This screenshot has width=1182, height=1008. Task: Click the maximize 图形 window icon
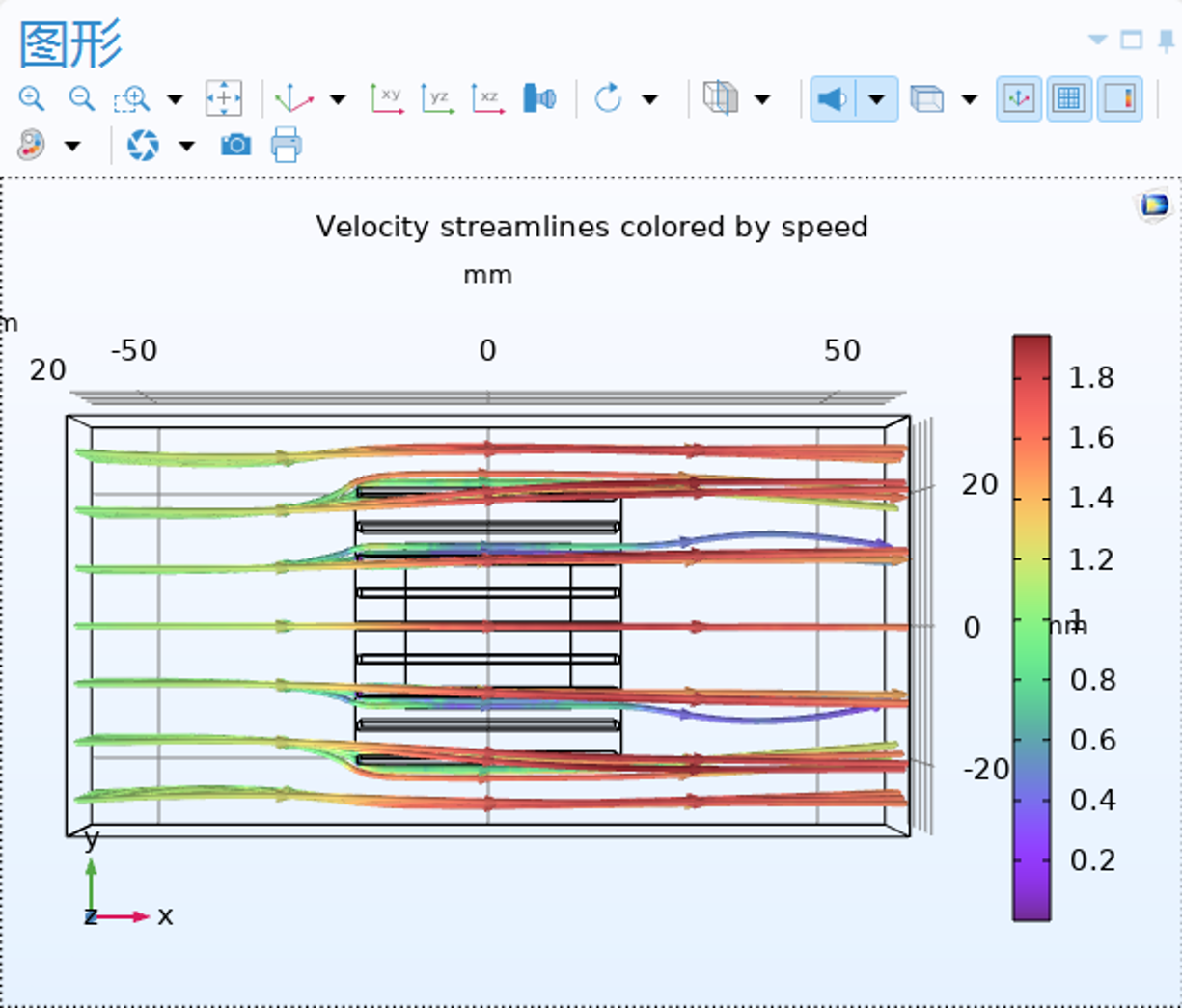click(x=1131, y=40)
